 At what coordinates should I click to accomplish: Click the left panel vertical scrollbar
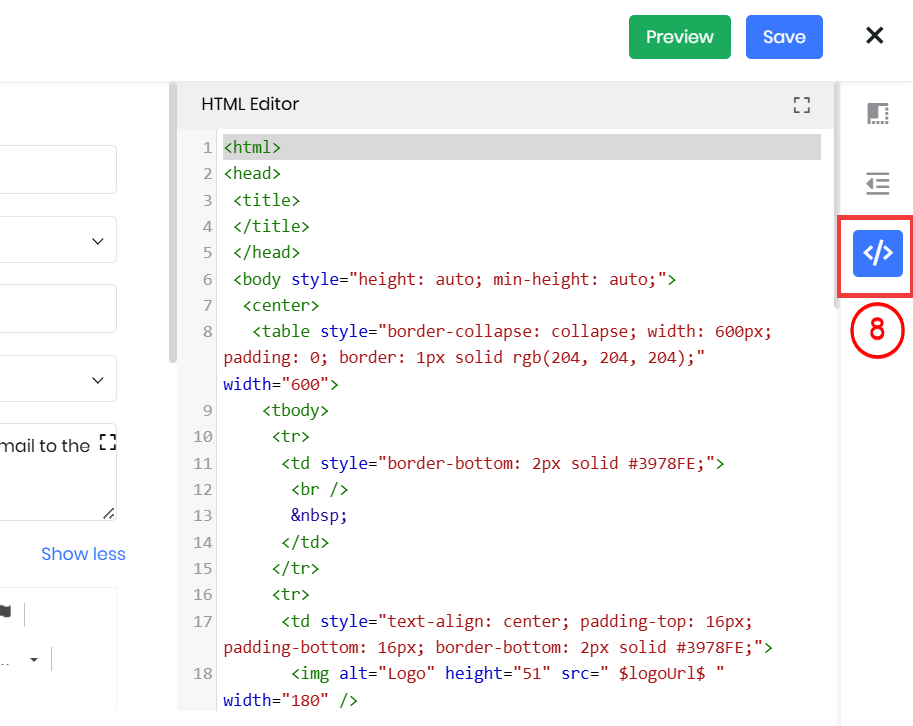tap(172, 222)
